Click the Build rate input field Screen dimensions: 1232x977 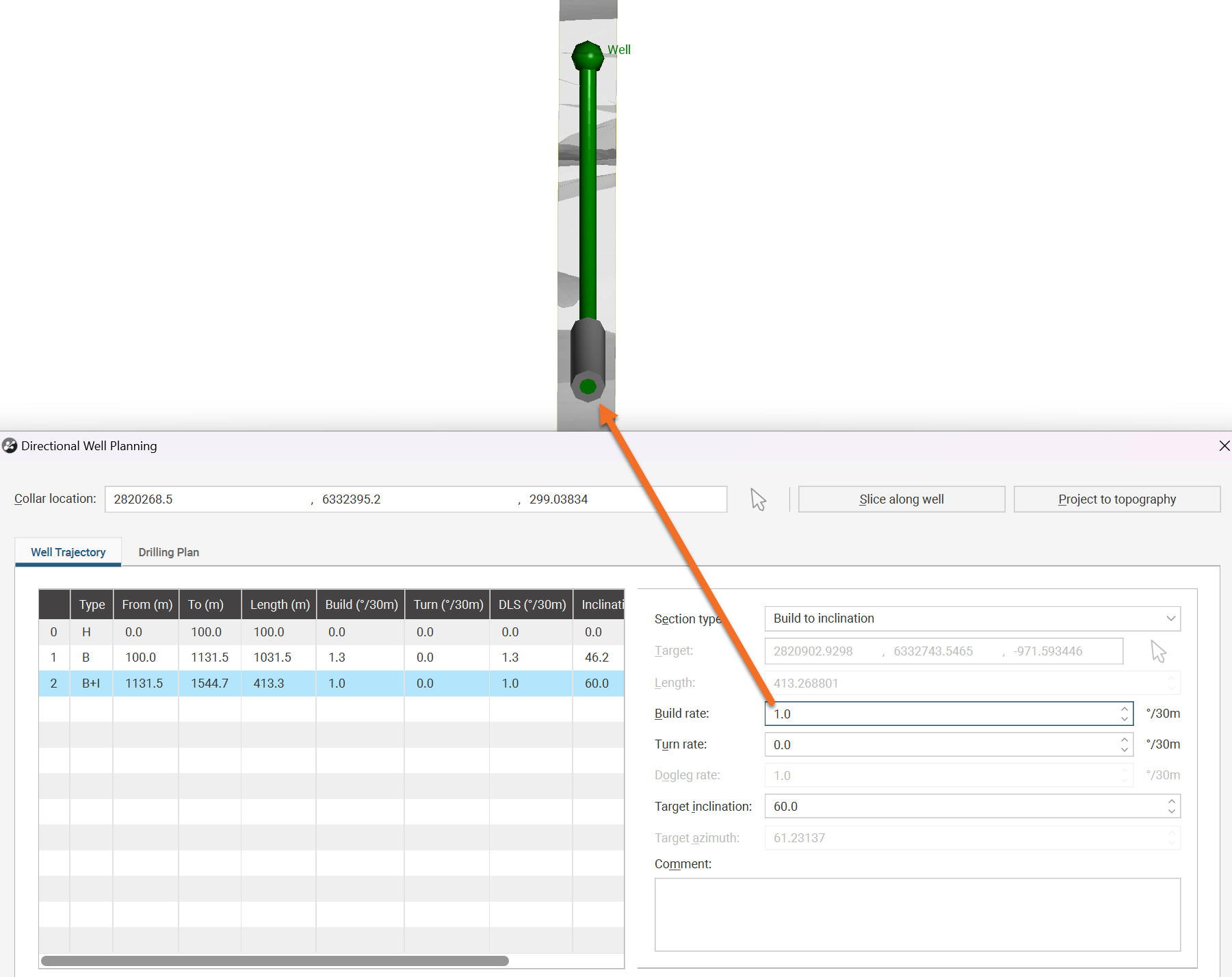(x=941, y=714)
